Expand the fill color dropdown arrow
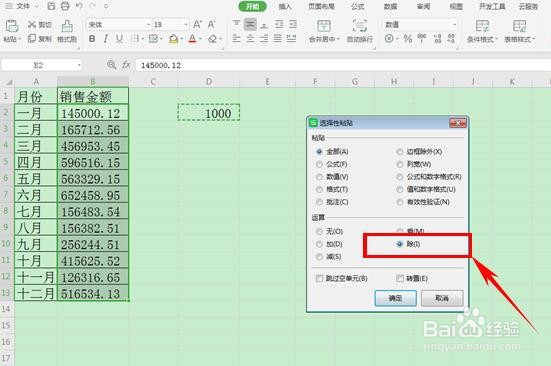The image size is (551, 366). pyautogui.click(x=181, y=39)
